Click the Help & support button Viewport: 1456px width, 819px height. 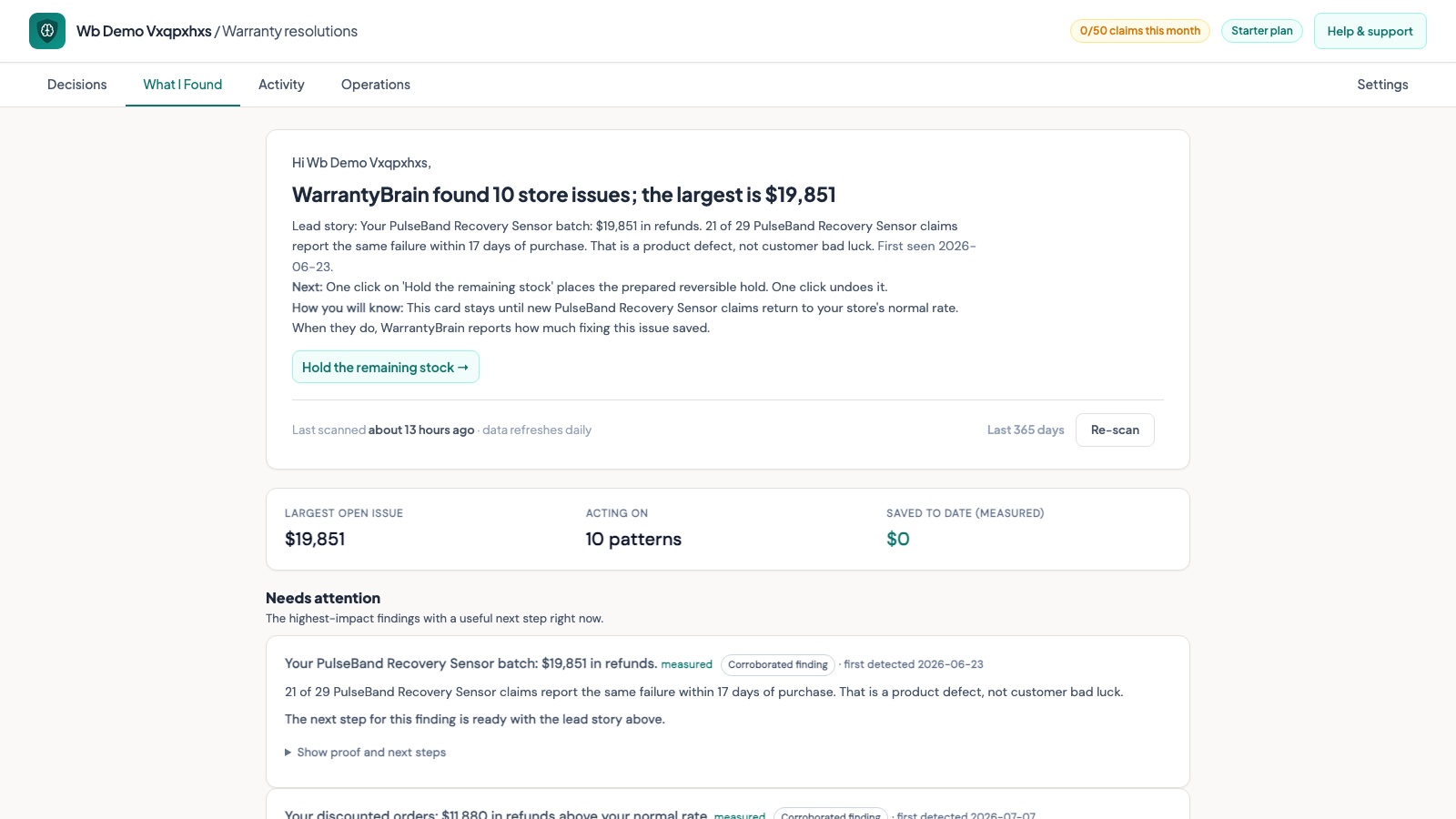[x=1370, y=31]
